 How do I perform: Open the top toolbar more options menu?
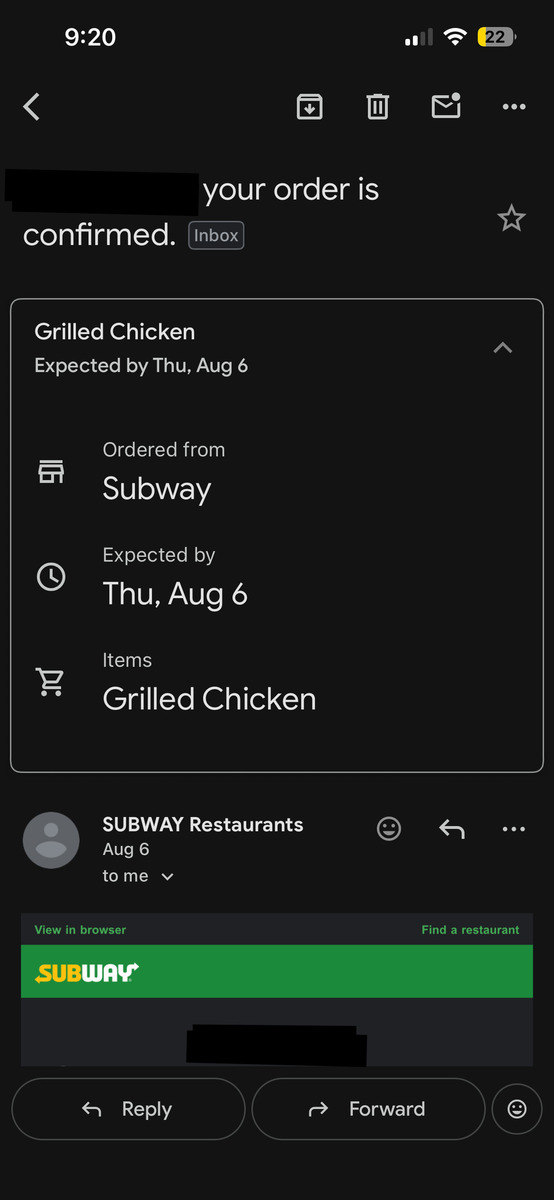click(514, 107)
